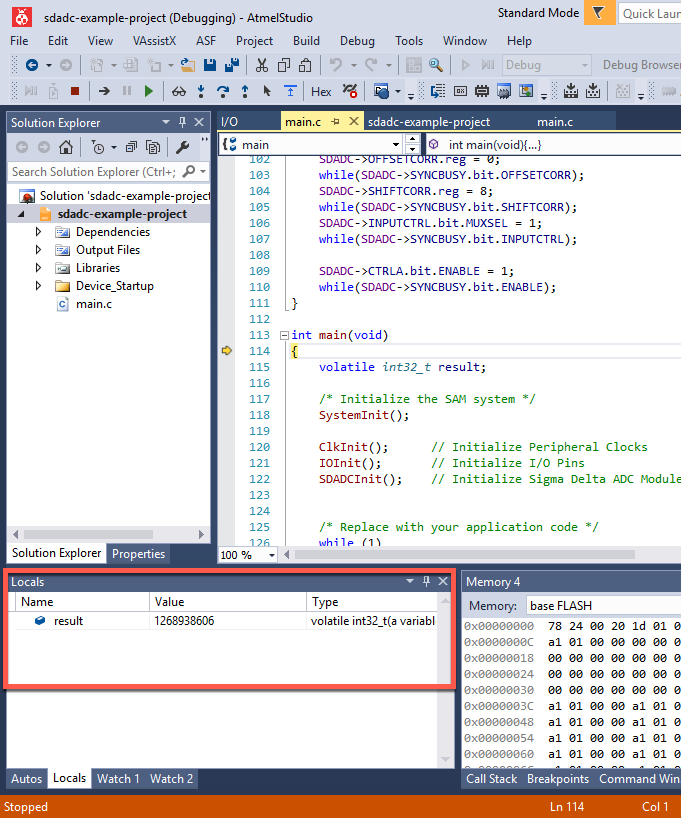Expand the Output Files node
This screenshot has height=818, width=681.
click(38, 249)
